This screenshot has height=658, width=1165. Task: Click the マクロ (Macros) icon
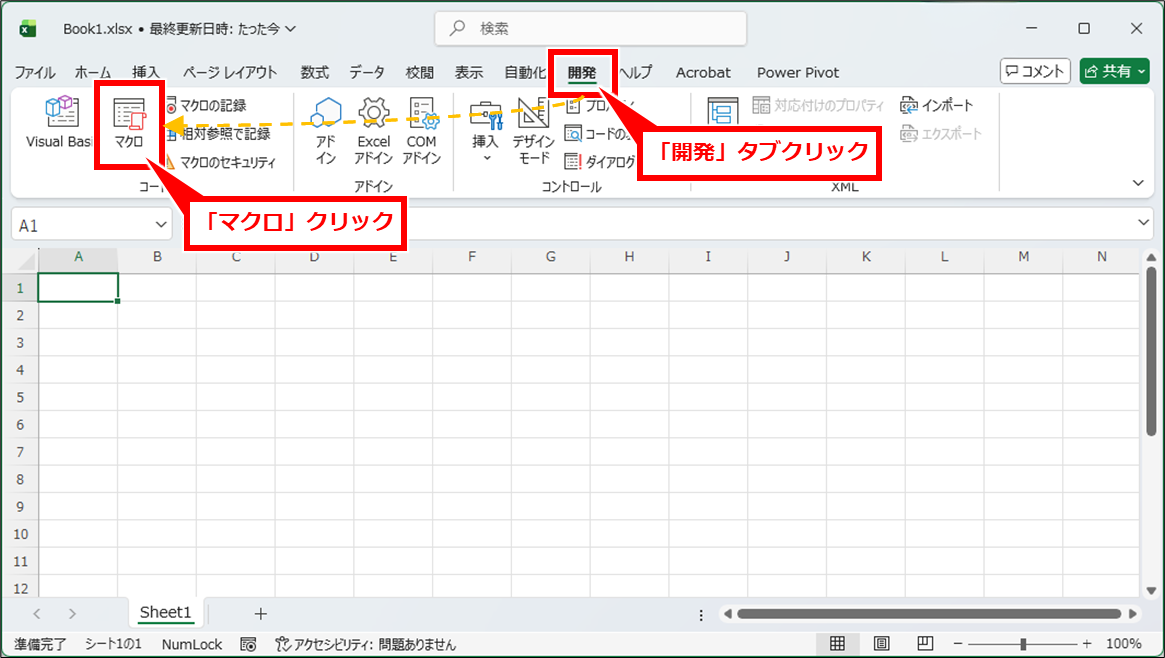pos(129,125)
